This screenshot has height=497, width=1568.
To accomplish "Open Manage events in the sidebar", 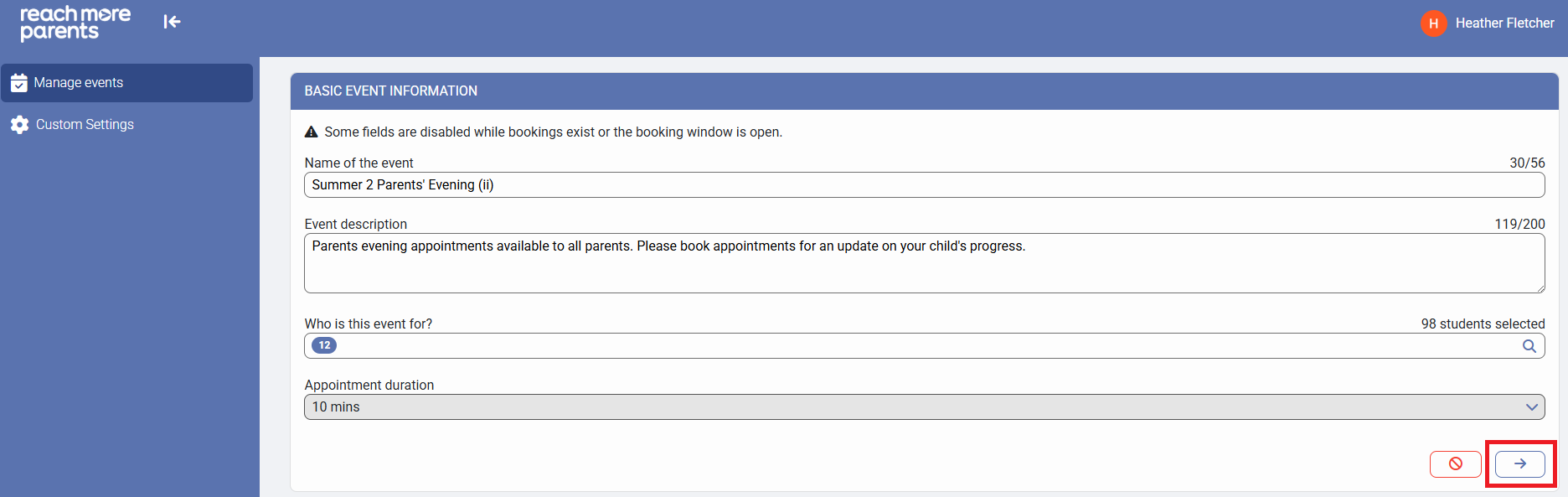I will (79, 83).
